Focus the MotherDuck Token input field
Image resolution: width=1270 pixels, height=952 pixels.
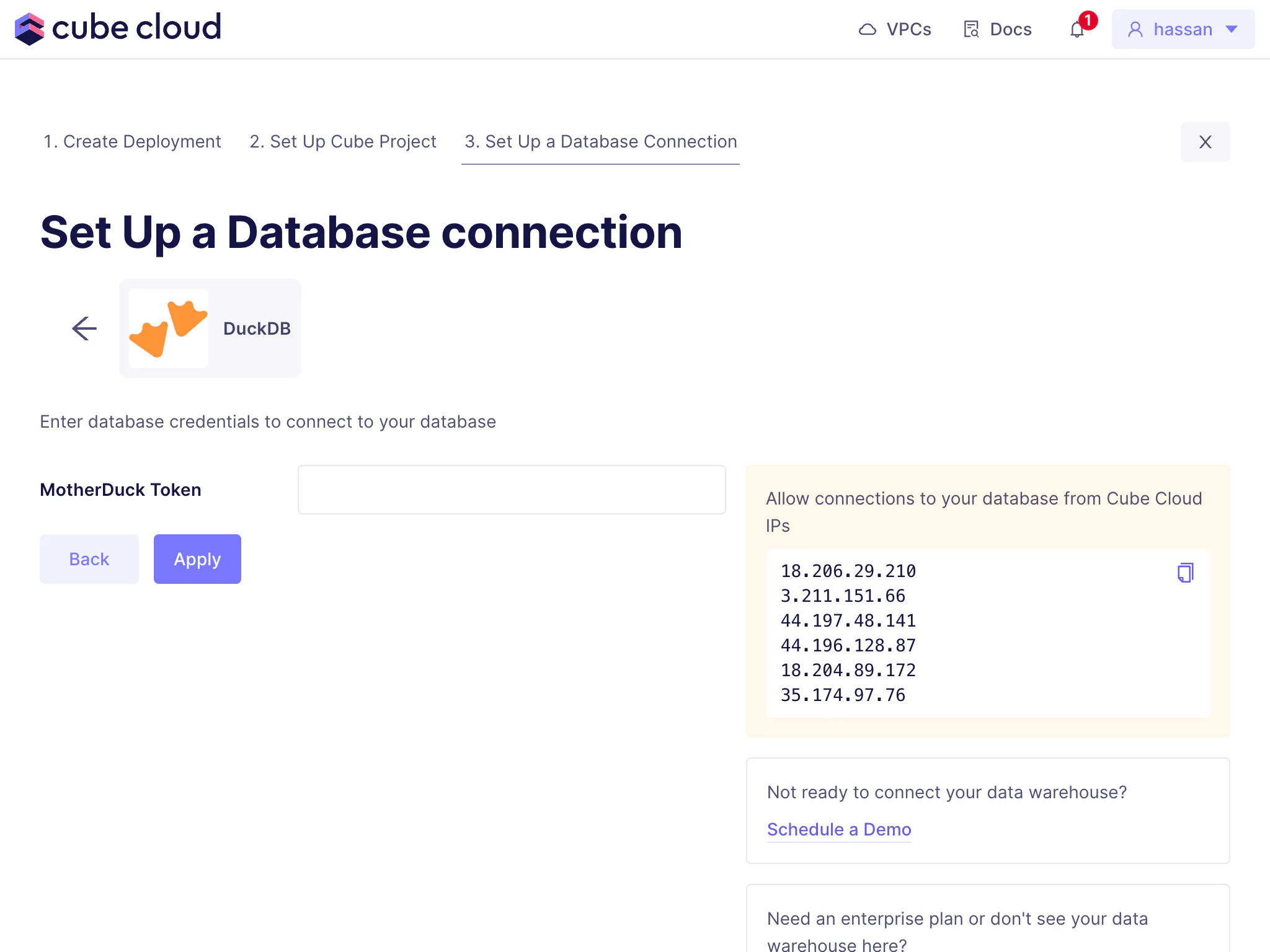[512, 490]
